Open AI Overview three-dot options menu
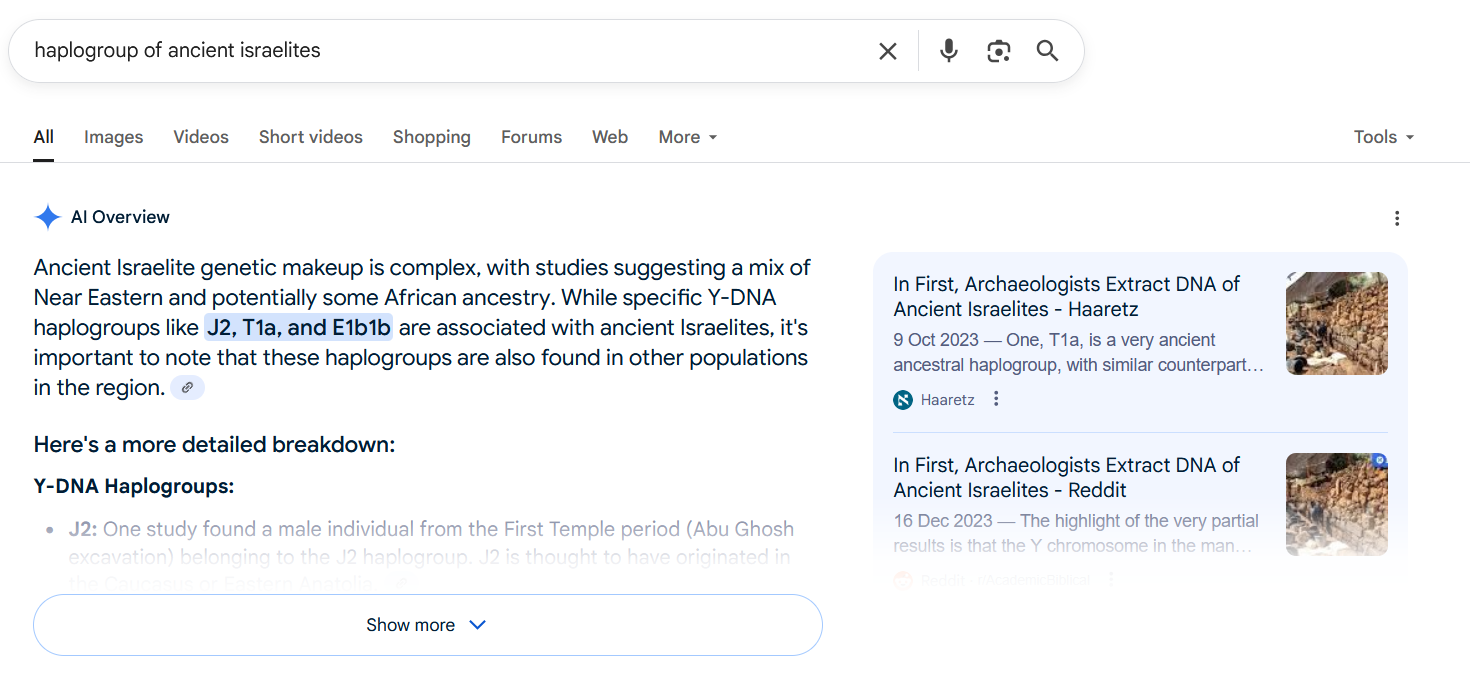This screenshot has height=675, width=1470. [x=1397, y=218]
